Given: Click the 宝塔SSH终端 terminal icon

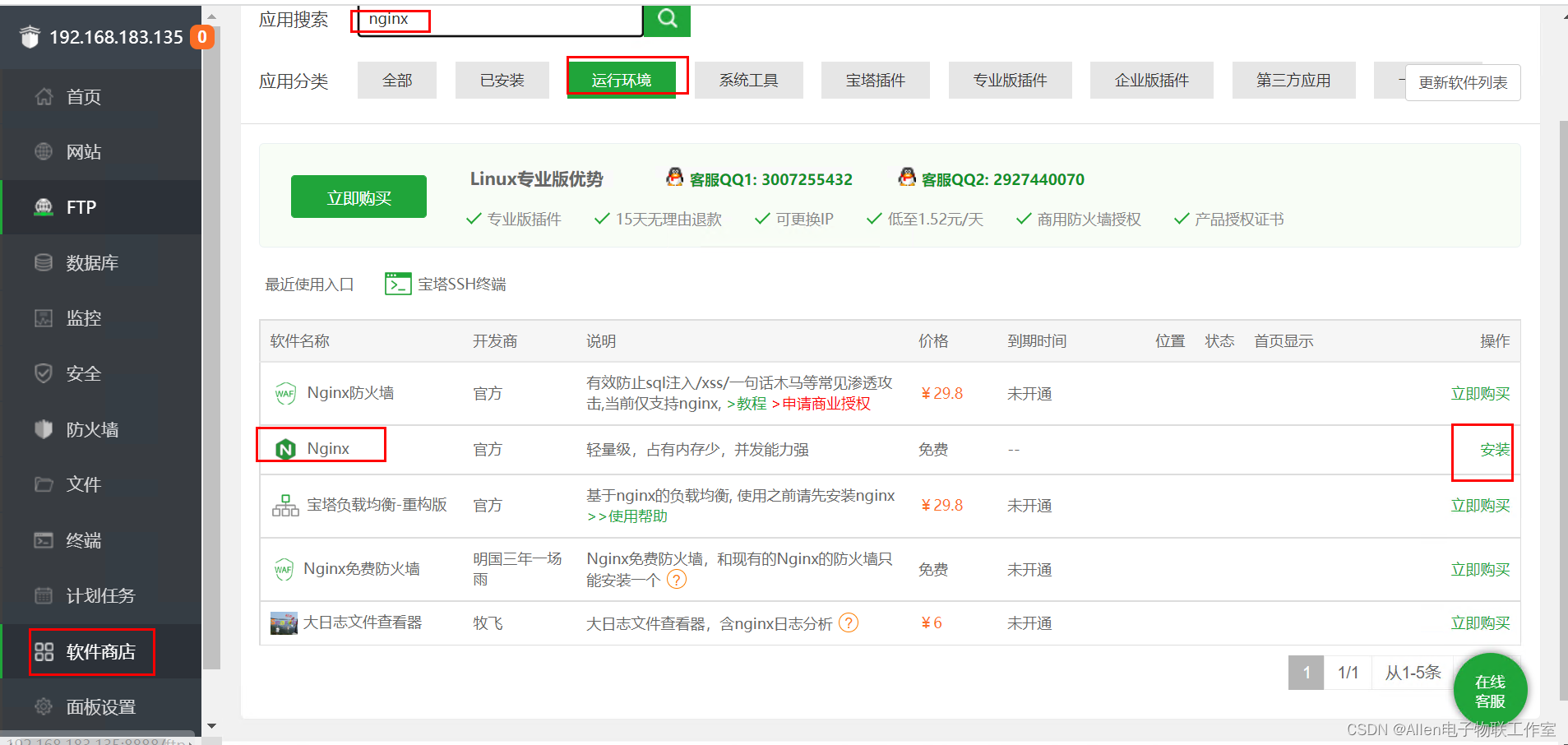Looking at the screenshot, I should click(398, 284).
